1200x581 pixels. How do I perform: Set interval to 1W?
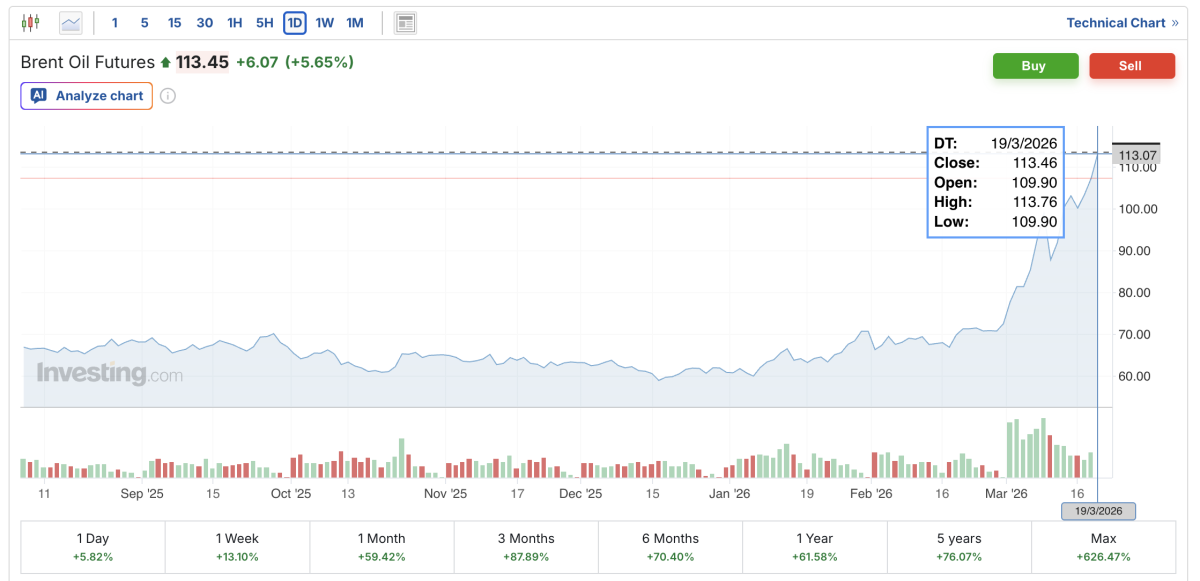click(x=324, y=22)
